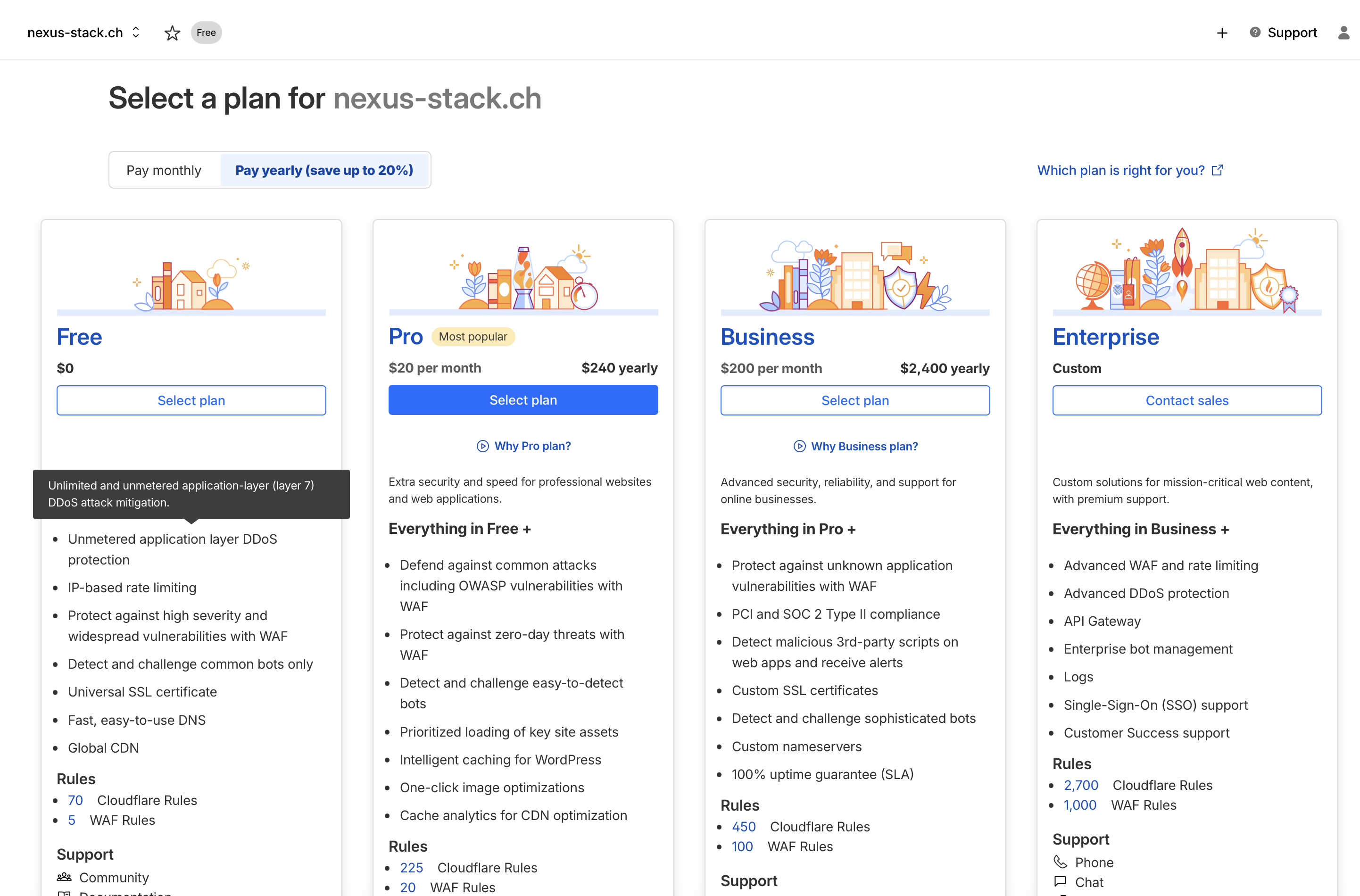
Task: Click 70 Cloudflare Rules link in Free
Action: click(75, 801)
